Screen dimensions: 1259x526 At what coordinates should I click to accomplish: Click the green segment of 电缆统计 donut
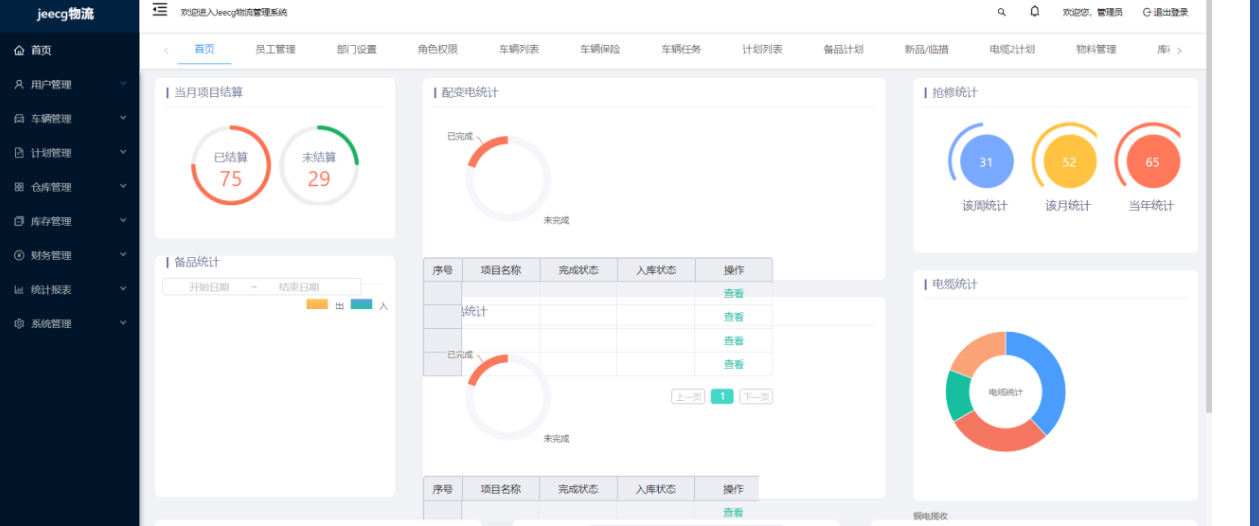point(958,395)
